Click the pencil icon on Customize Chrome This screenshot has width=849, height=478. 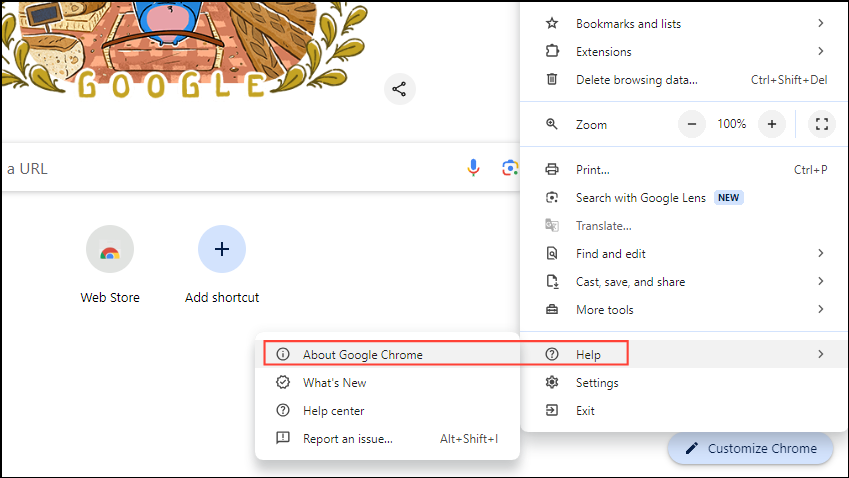click(691, 448)
